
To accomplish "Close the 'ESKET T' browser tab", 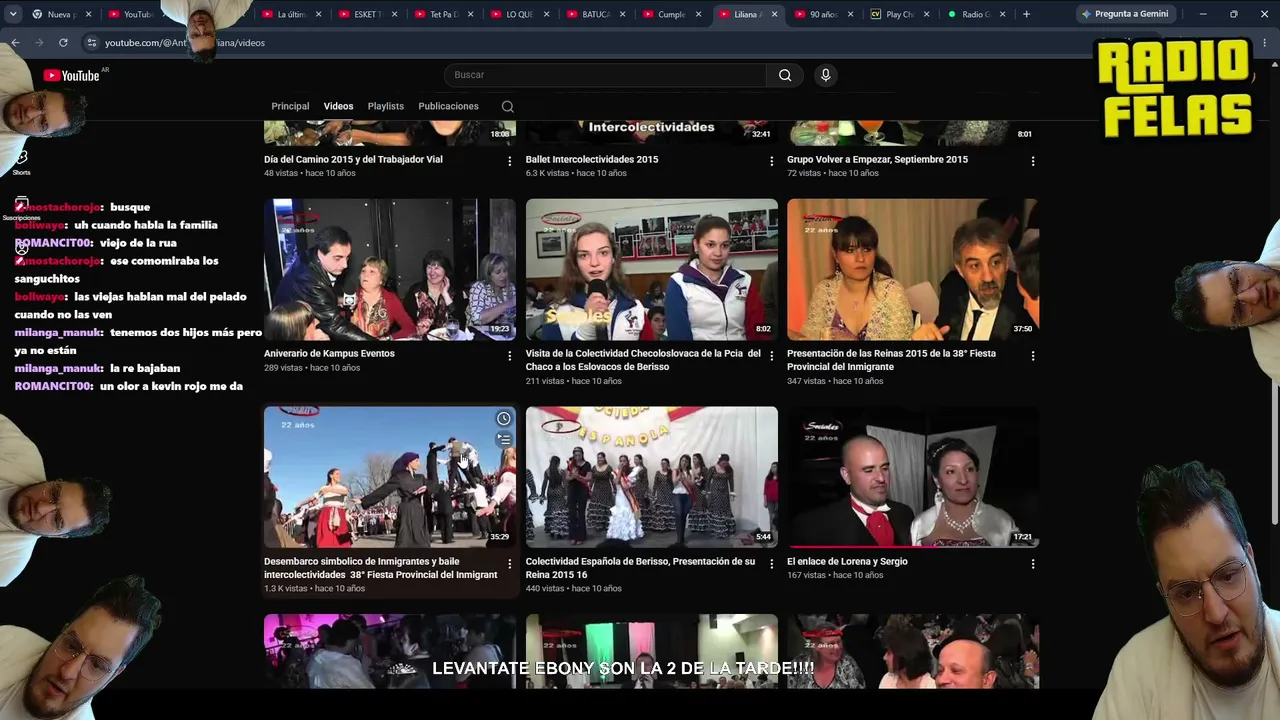I will click(x=395, y=14).
